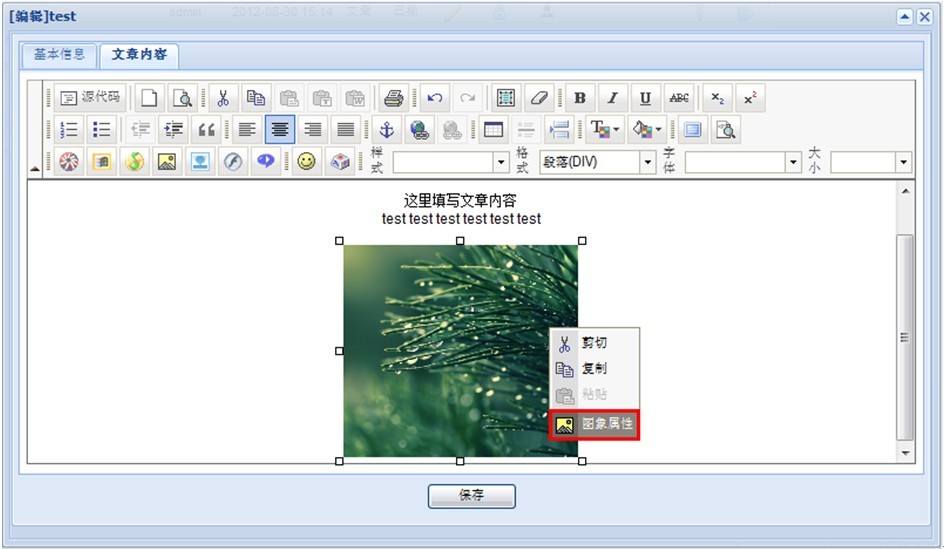The image size is (944, 549).
Task: Open the 格式 paragraph format dropdown
Action: 647,162
